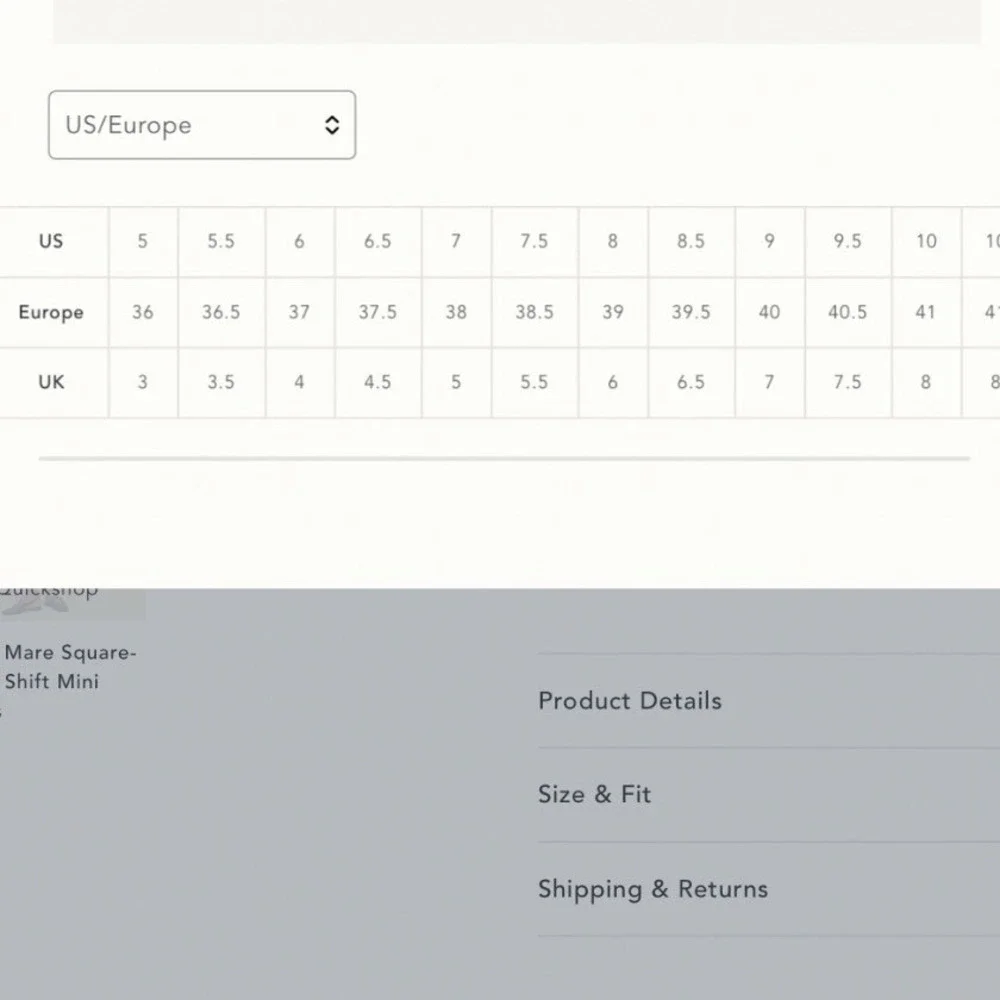Image resolution: width=1000 pixels, height=1000 pixels.
Task: Pick UK size 5.5 cell
Action: tap(534, 383)
